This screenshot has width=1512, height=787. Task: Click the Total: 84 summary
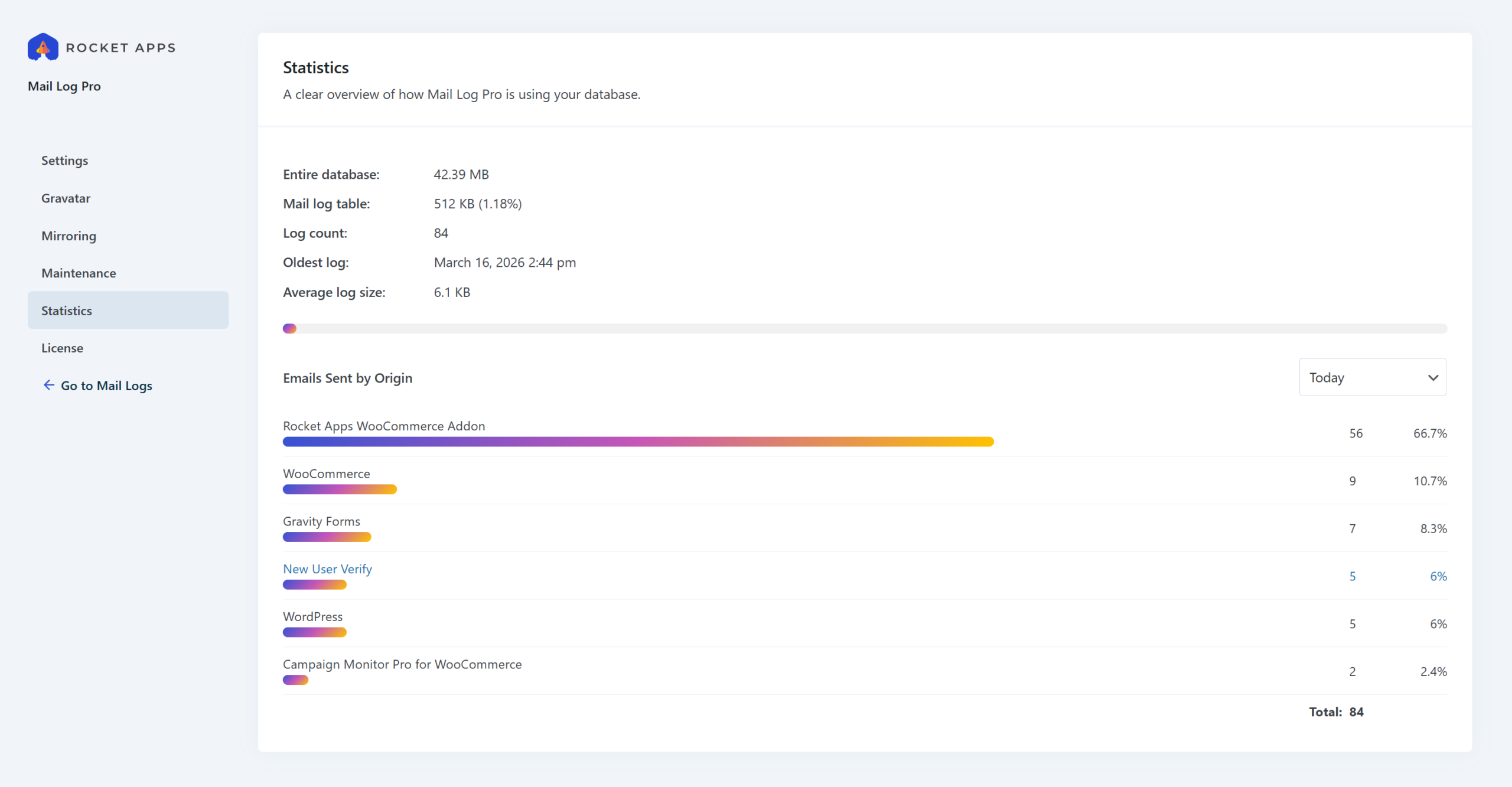click(x=1336, y=712)
